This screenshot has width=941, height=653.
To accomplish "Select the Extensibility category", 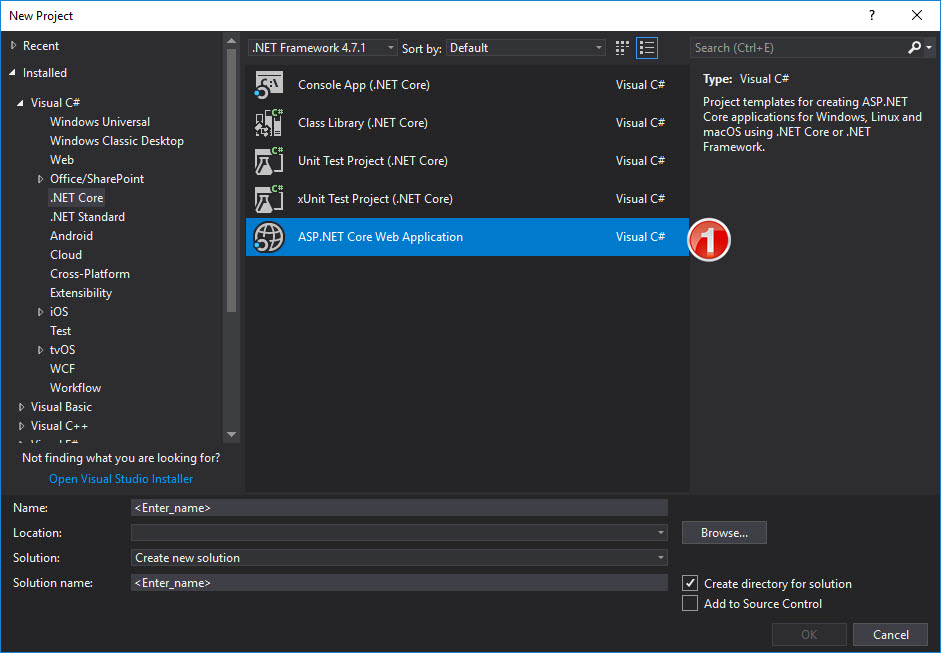I will 81,293.
